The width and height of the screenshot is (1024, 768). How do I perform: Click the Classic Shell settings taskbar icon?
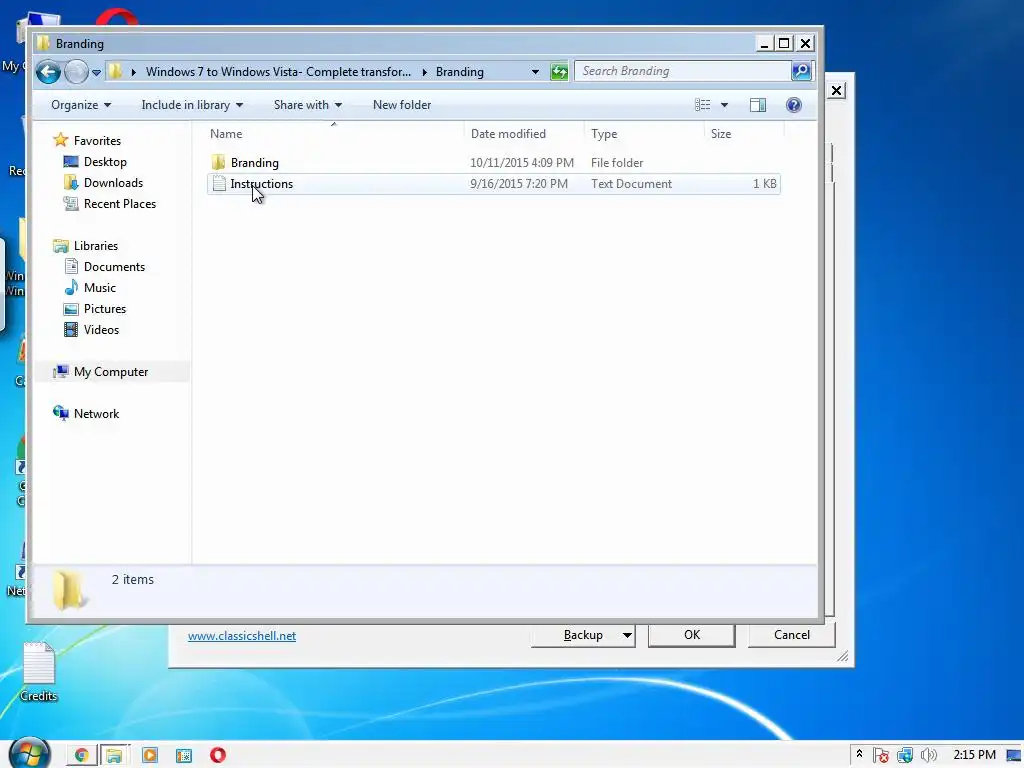(x=184, y=756)
